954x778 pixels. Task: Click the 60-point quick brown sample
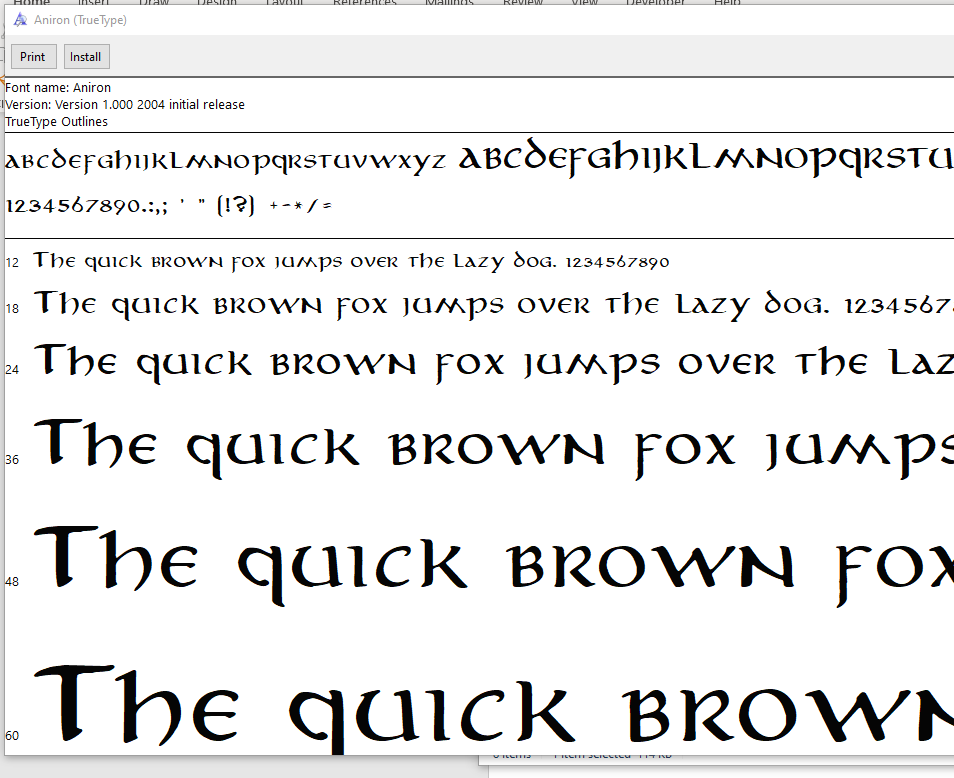tap(493, 709)
